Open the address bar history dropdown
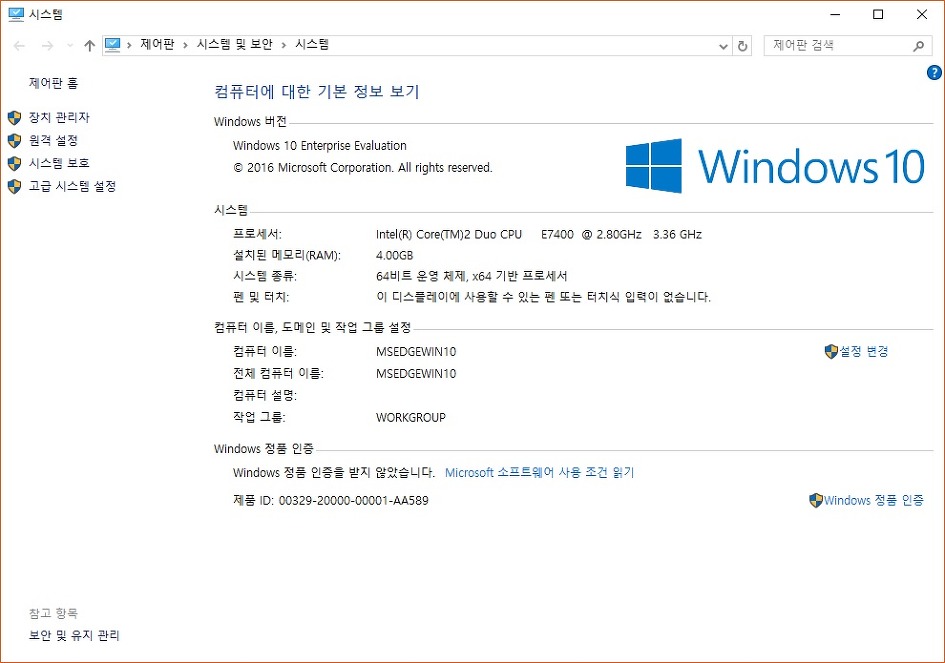 (x=723, y=46)
